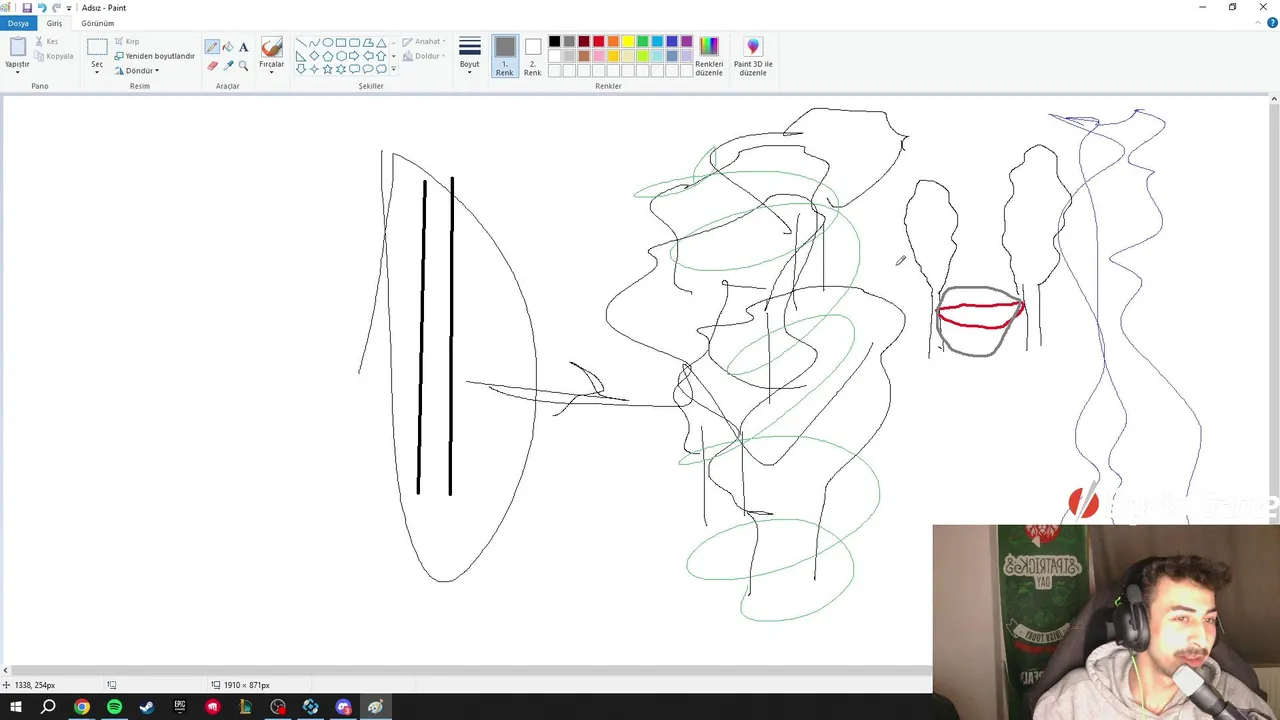
Task: Open Windows Start menu
Action: [16, 707]
